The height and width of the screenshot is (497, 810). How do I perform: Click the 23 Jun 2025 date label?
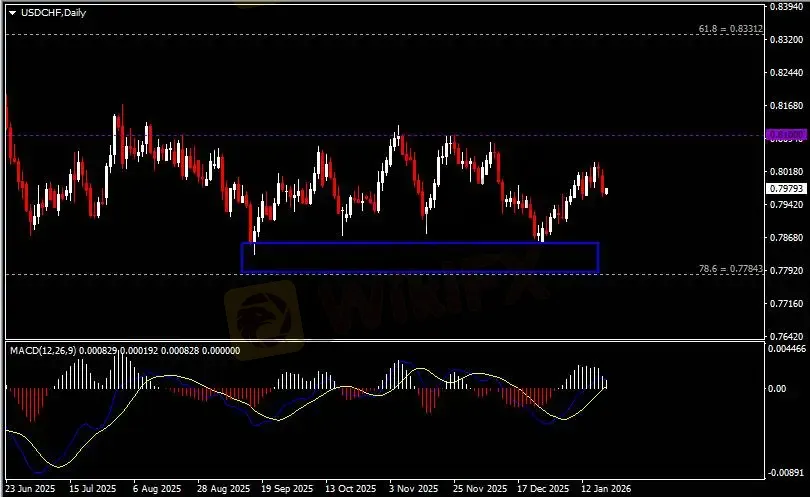tap(30, 488)
